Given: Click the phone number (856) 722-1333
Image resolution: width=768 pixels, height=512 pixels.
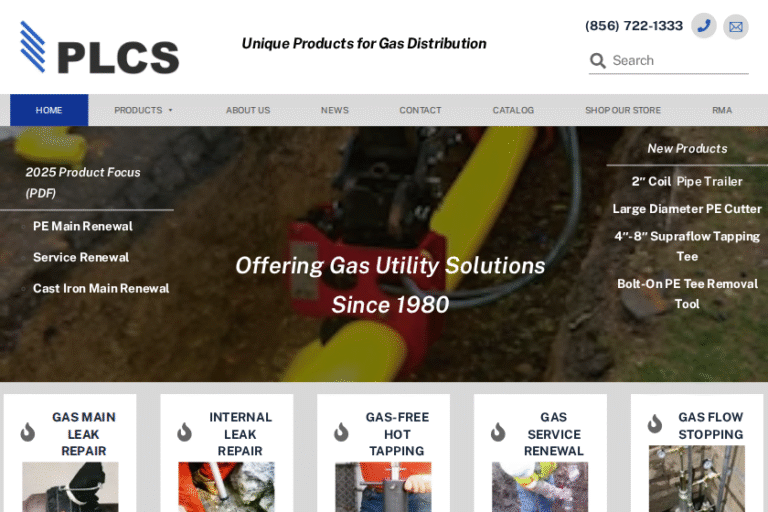Looking at the screenshot, I should [x=634, y=25].
